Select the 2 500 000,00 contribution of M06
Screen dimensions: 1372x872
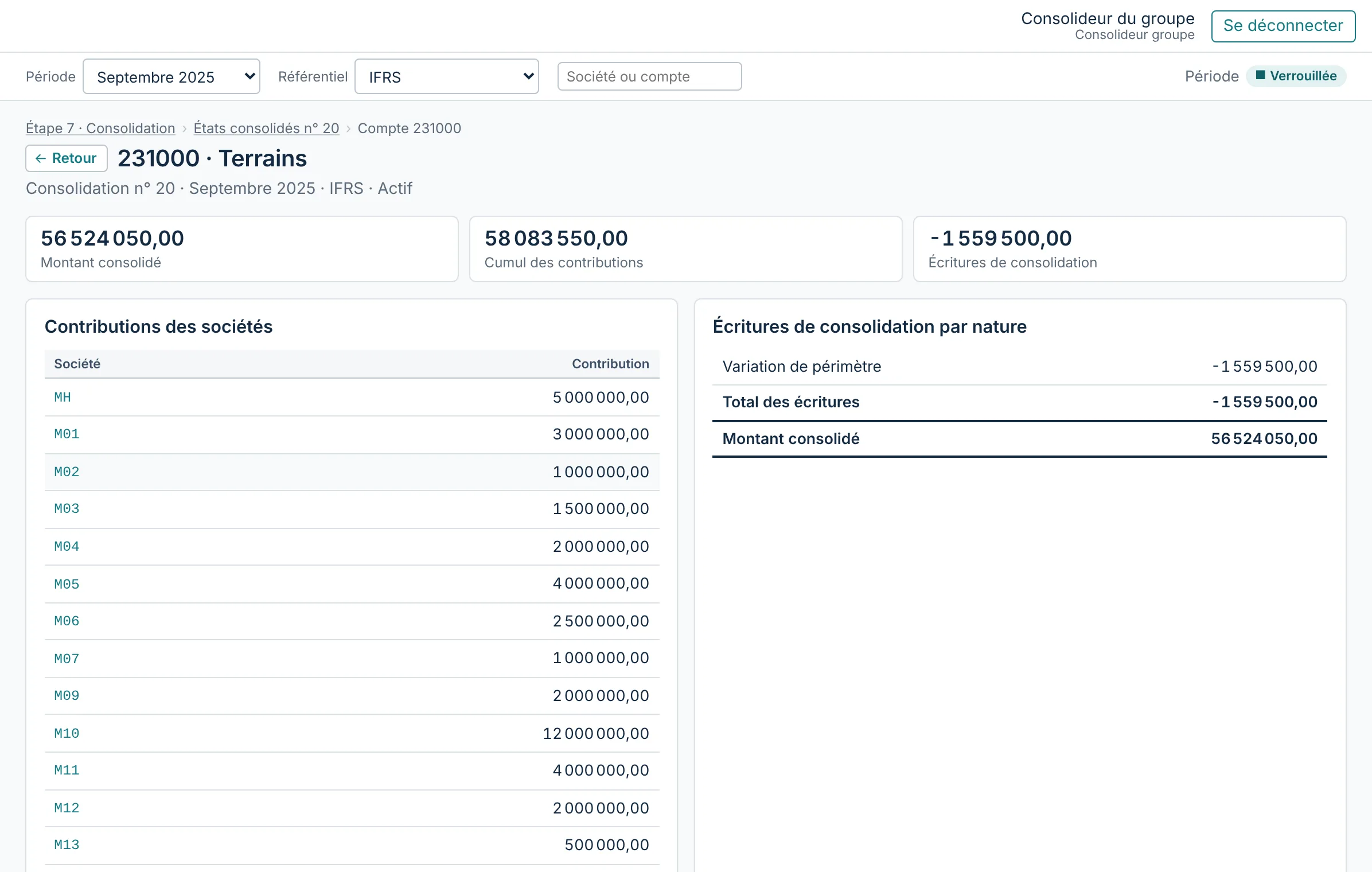pos(601,621)
